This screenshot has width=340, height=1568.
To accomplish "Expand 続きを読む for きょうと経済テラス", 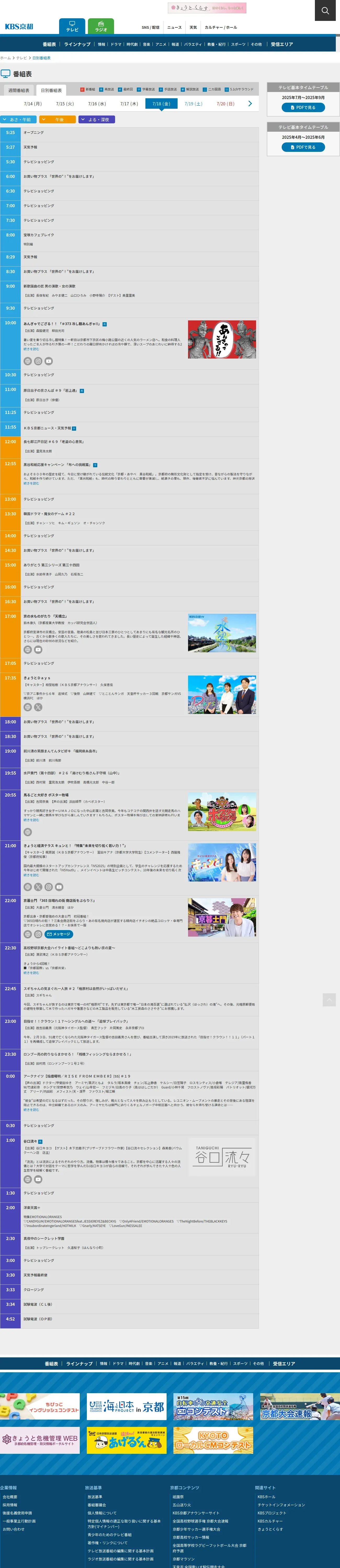I will click(x=31, y=875).
